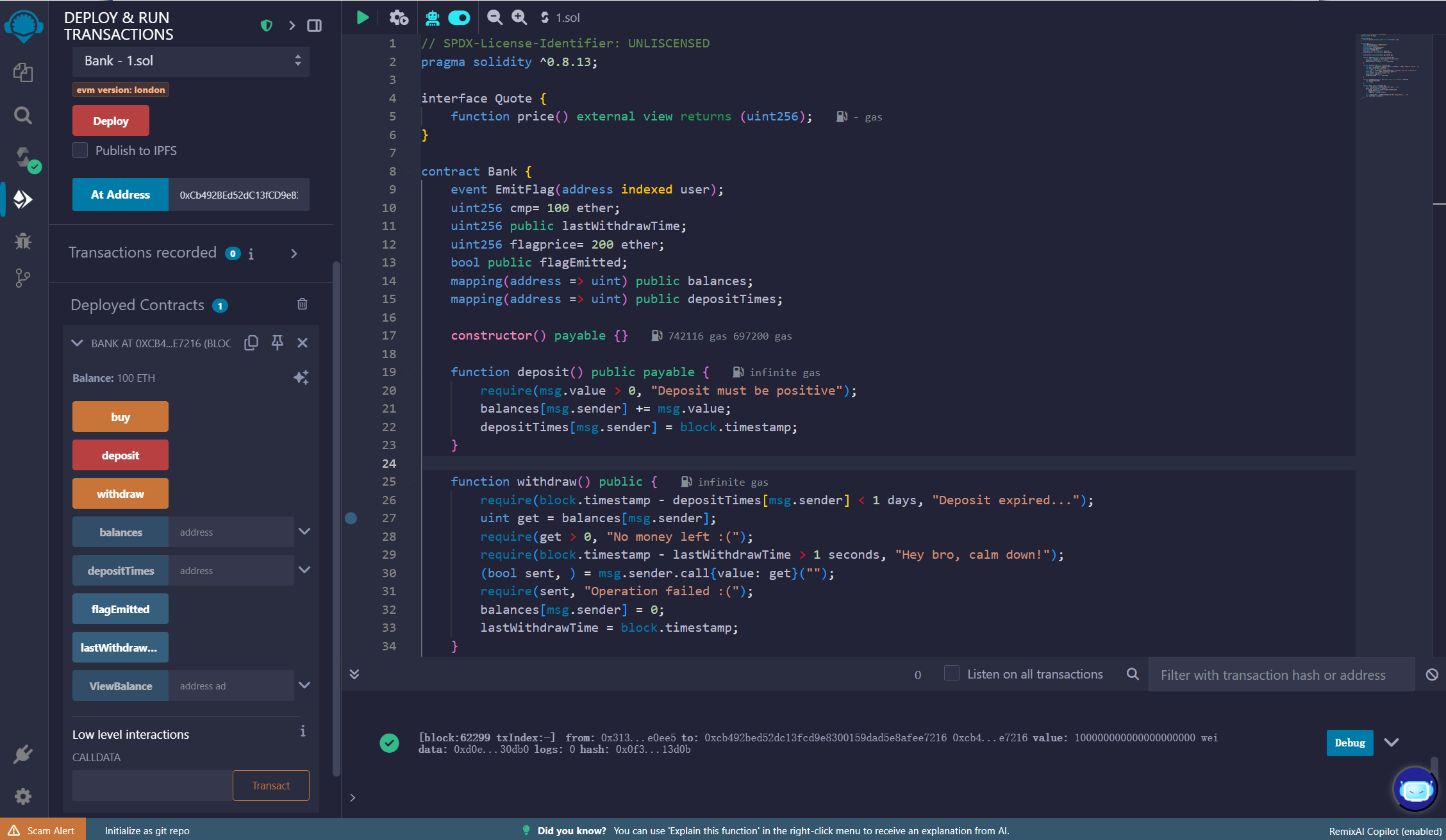Open the Bank - 1.sol contract dropdown
1446x840 pixels.
coord(191,61)
